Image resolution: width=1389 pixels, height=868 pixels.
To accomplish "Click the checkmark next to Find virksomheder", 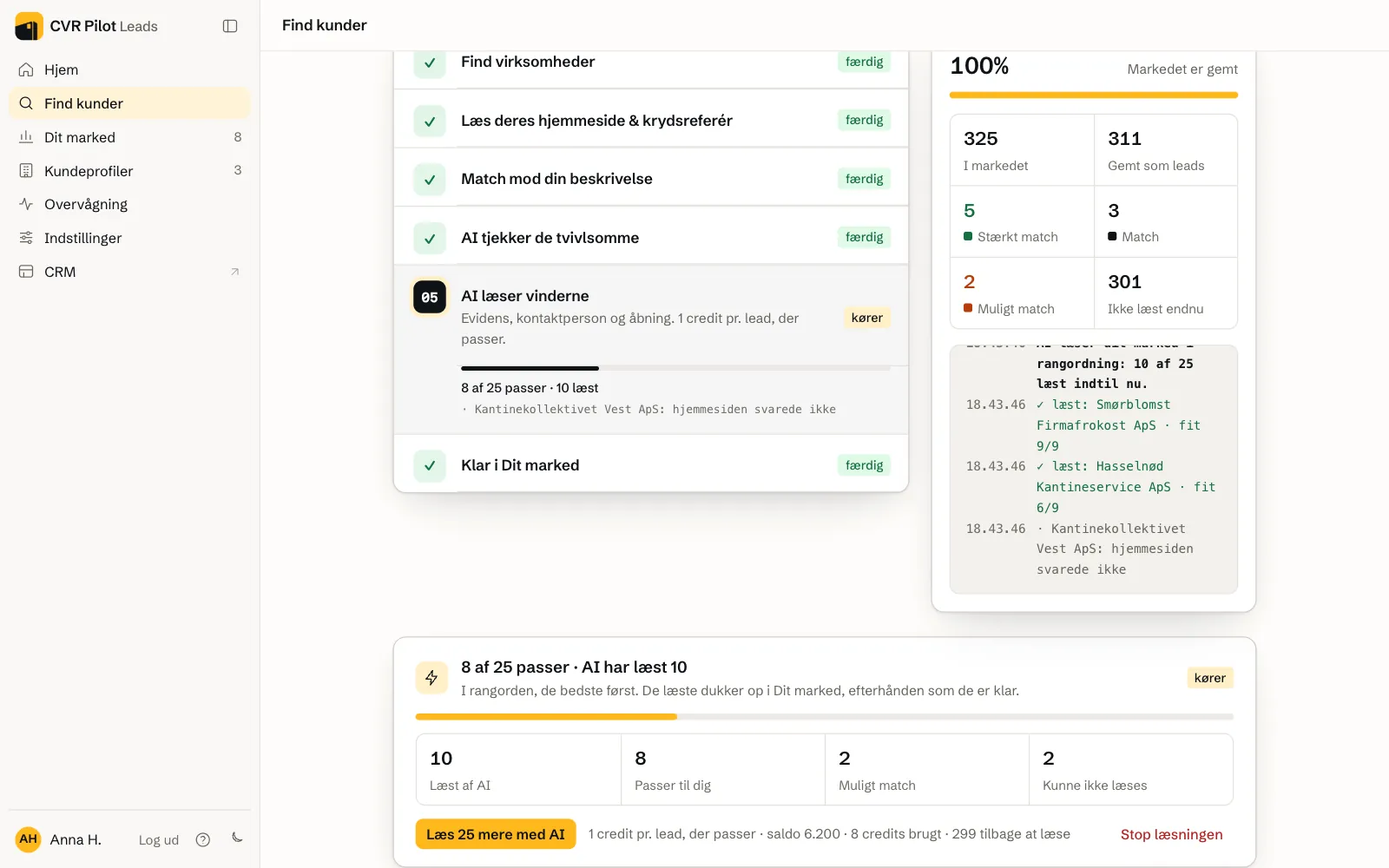I will tap(430, 62).
